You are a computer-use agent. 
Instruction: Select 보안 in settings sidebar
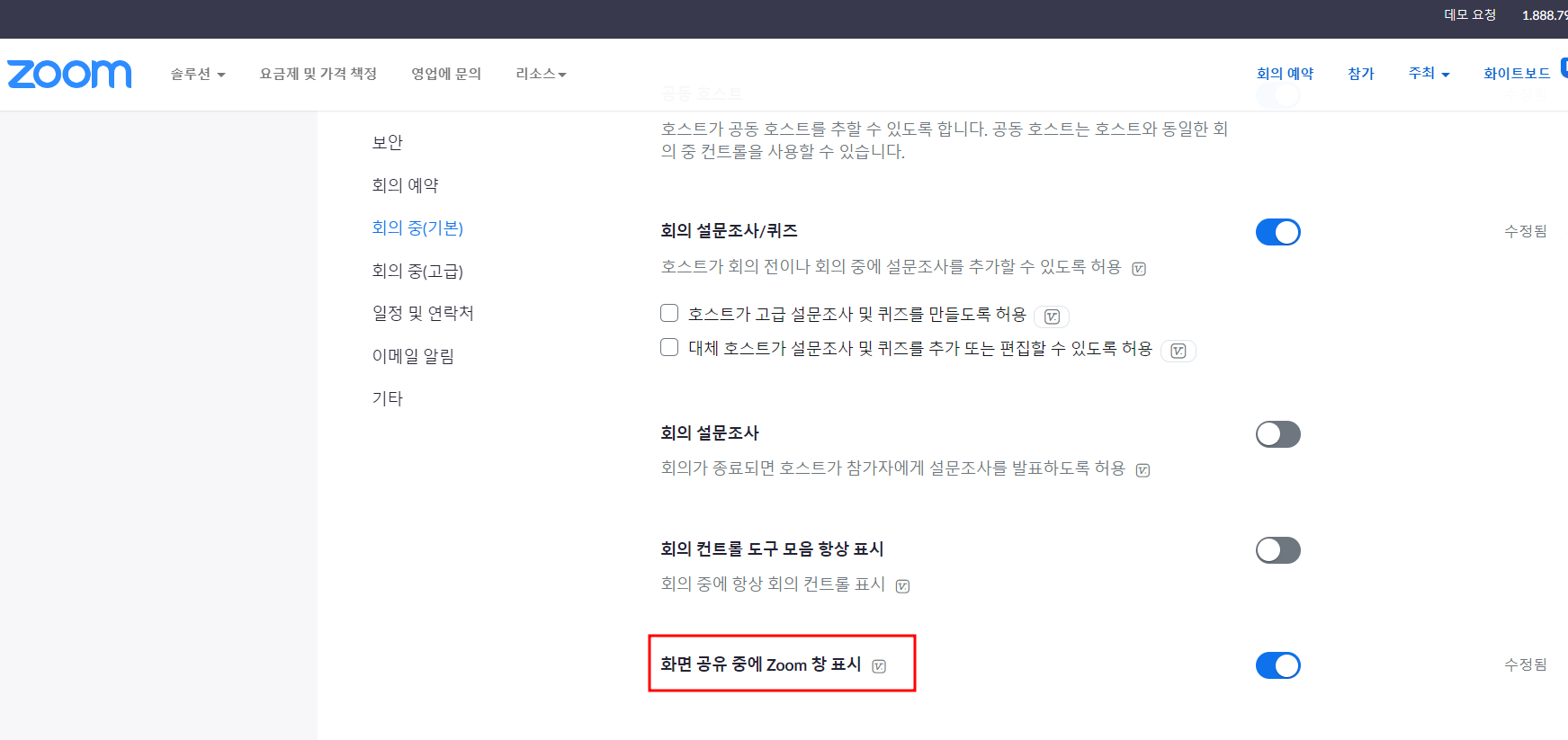(388, 142)
